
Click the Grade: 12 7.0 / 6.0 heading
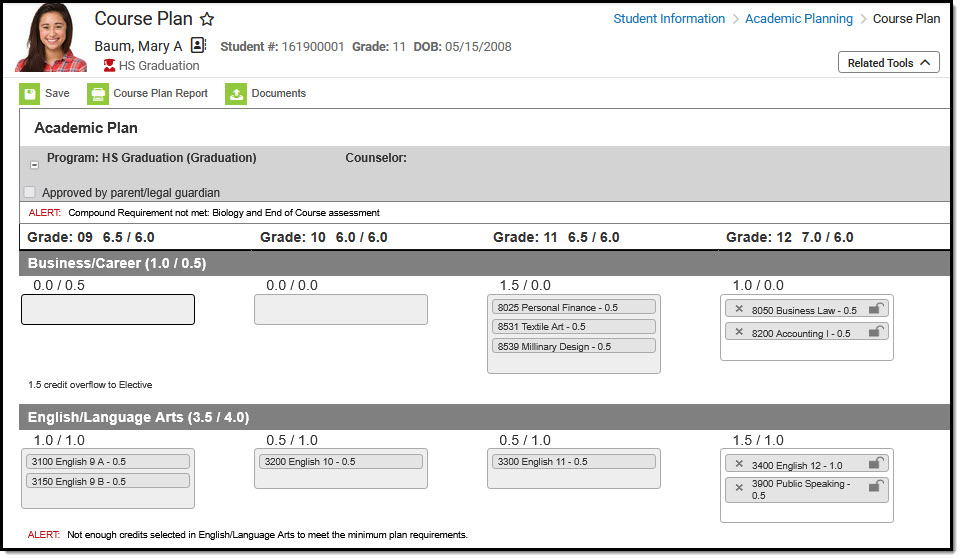[x=789, y=237]
